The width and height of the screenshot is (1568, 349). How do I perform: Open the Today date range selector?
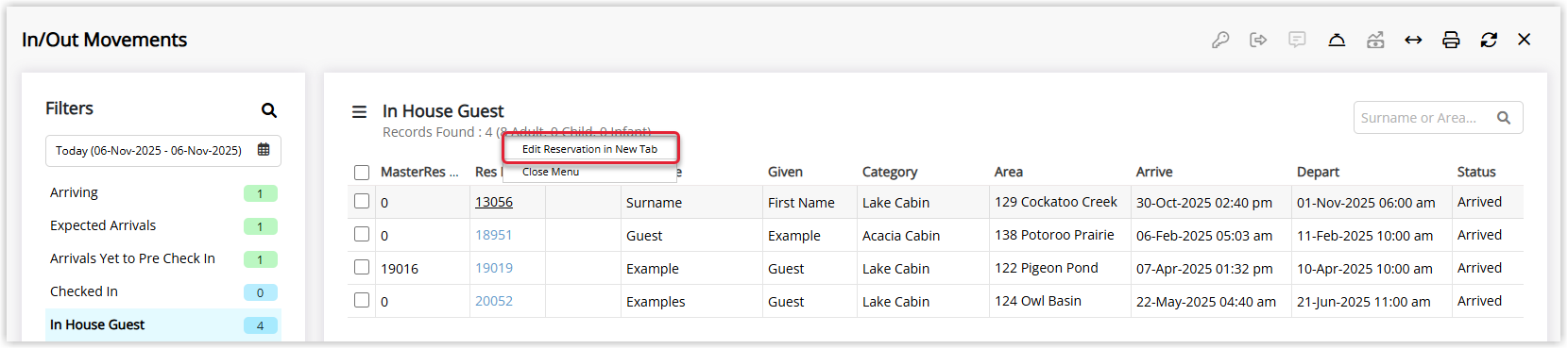[163, 151]
